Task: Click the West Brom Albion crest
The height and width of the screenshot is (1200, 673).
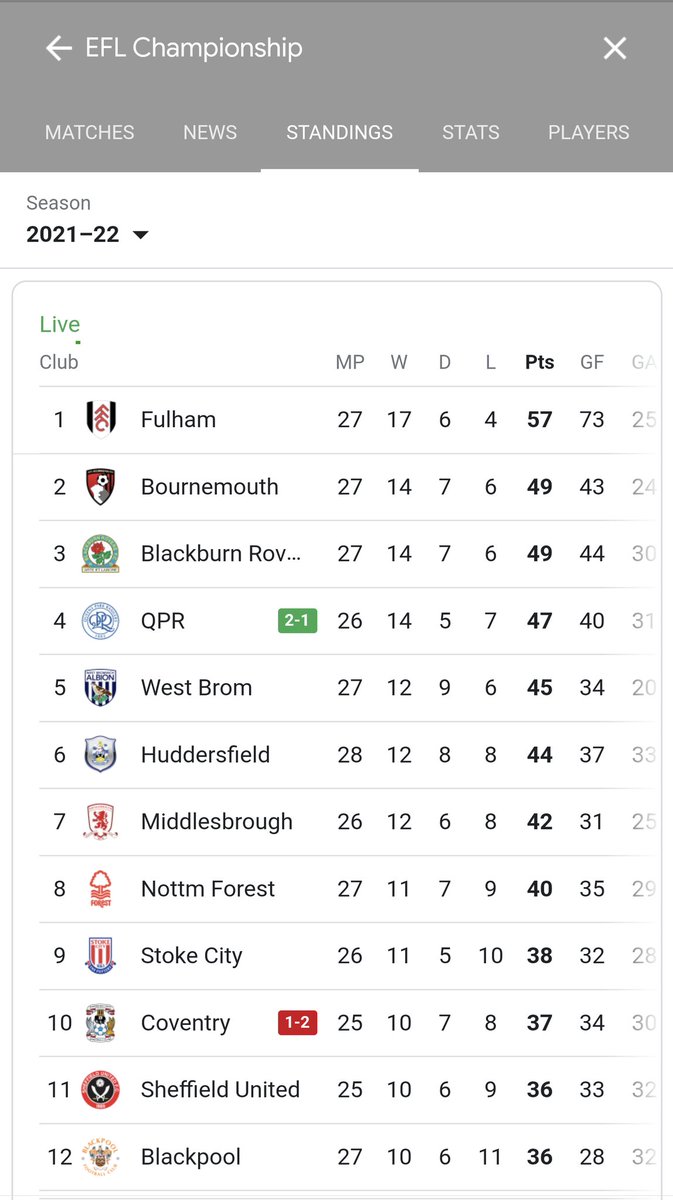Action: click(100, 687)
